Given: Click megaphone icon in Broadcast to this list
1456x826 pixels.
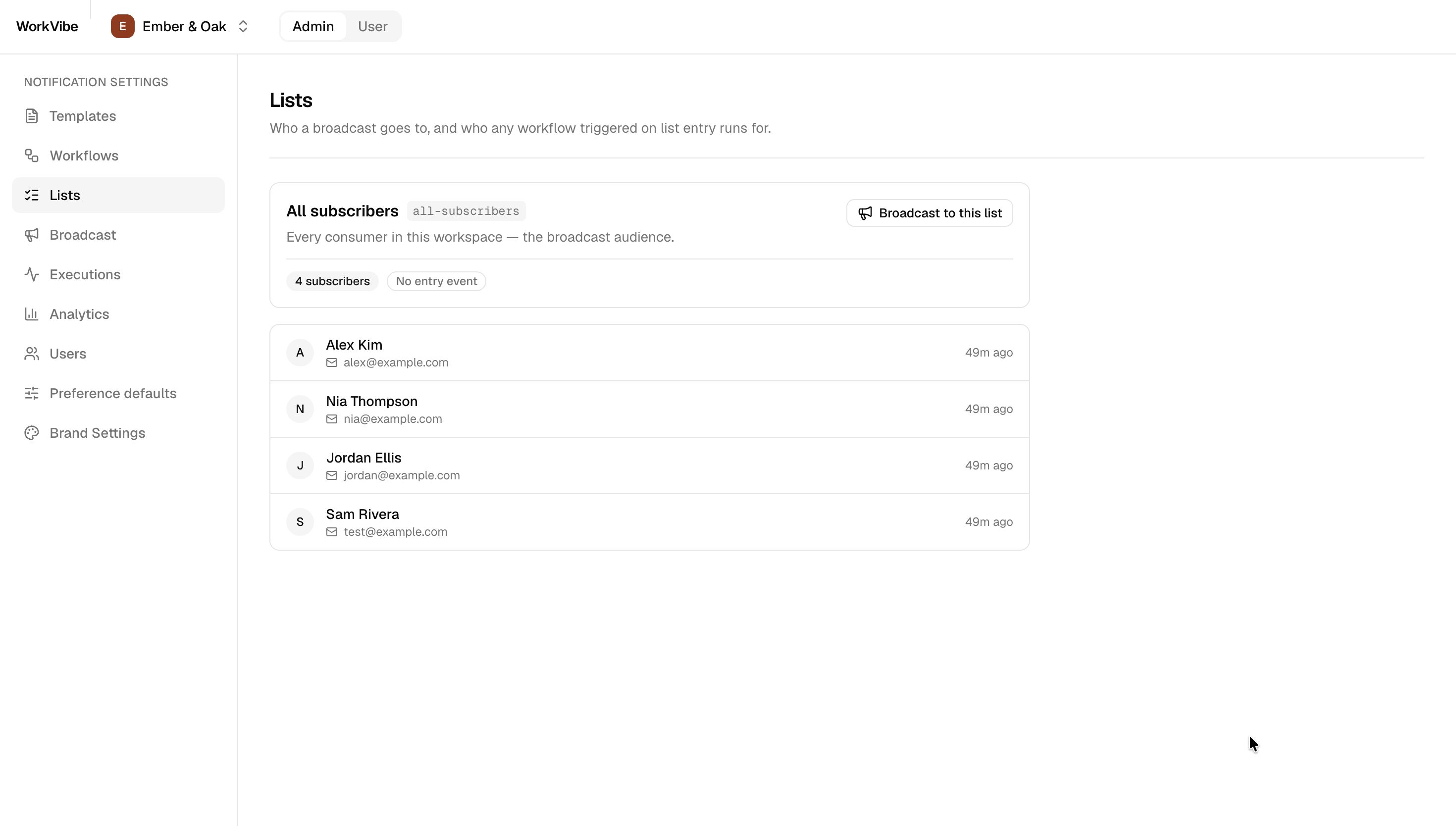Looking at the screenshot, I should pos(865,213).
